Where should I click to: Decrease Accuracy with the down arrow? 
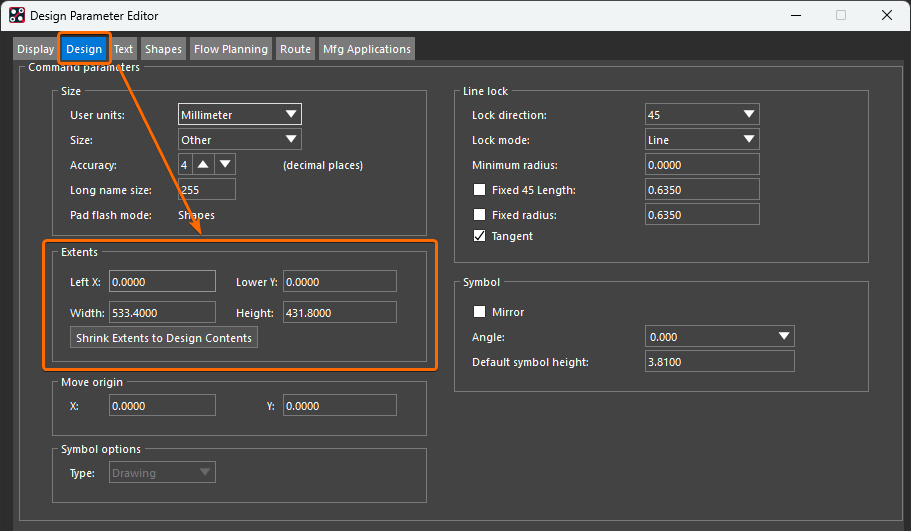tap(225, 164)
